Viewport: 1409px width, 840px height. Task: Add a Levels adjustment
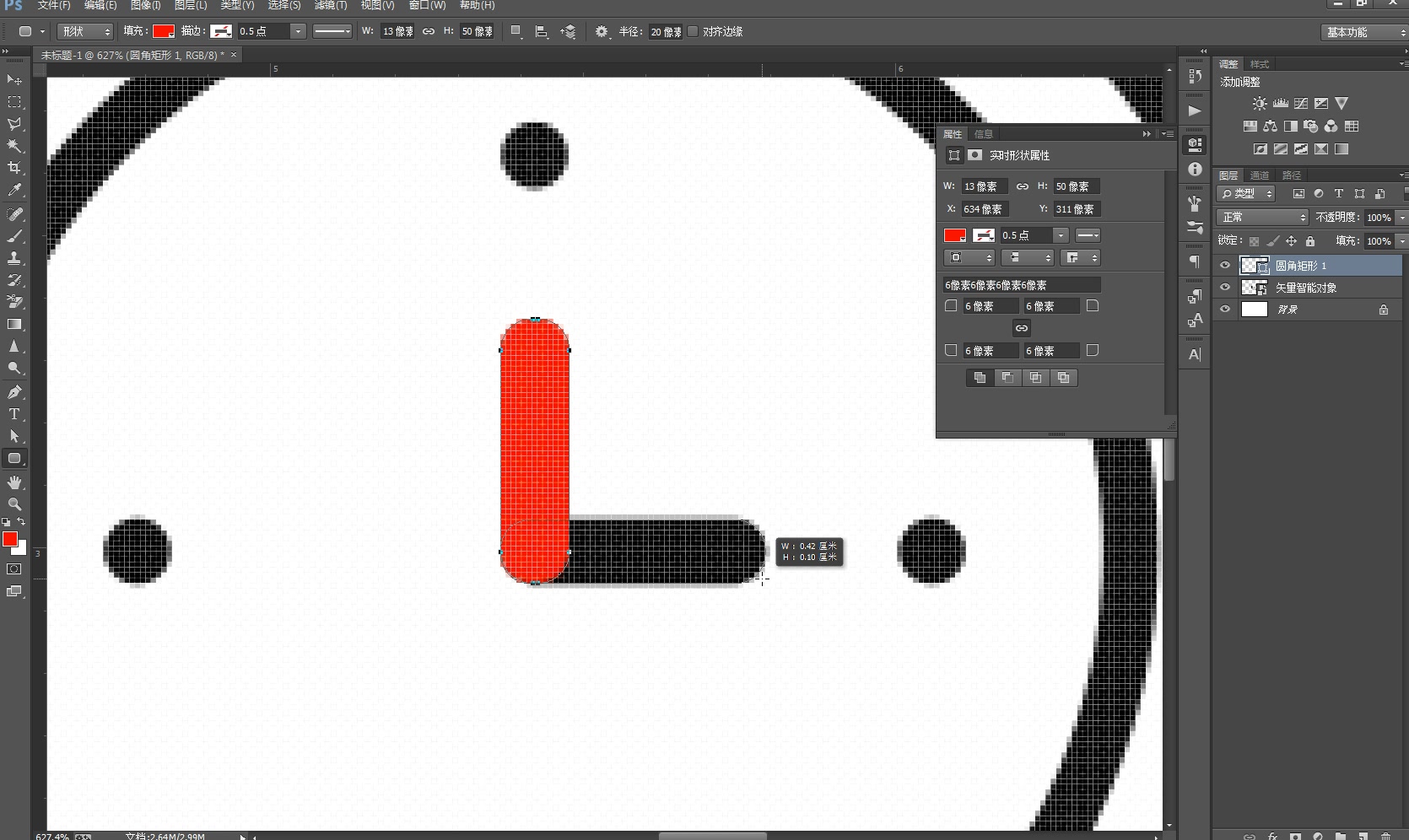pos(1281,104)
